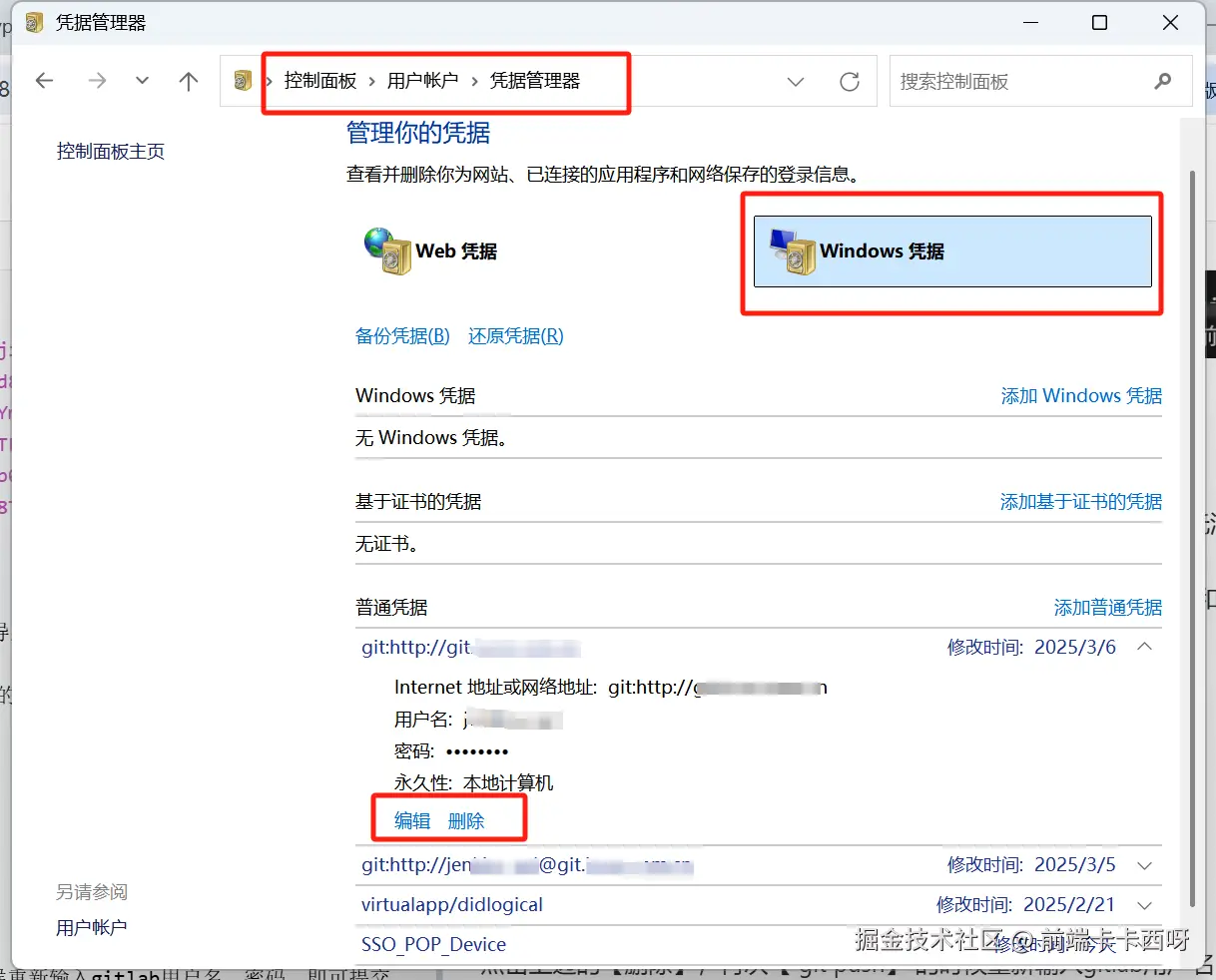Minimize the 凭据管理器 window
1216x980 pixels.
tap(1031, 22)
